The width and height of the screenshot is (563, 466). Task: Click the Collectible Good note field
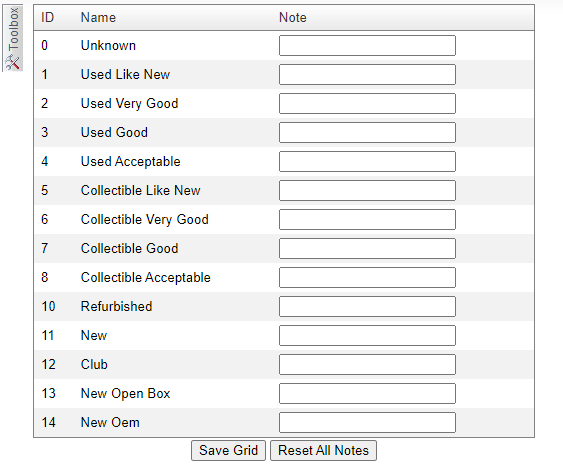[367, 248]
